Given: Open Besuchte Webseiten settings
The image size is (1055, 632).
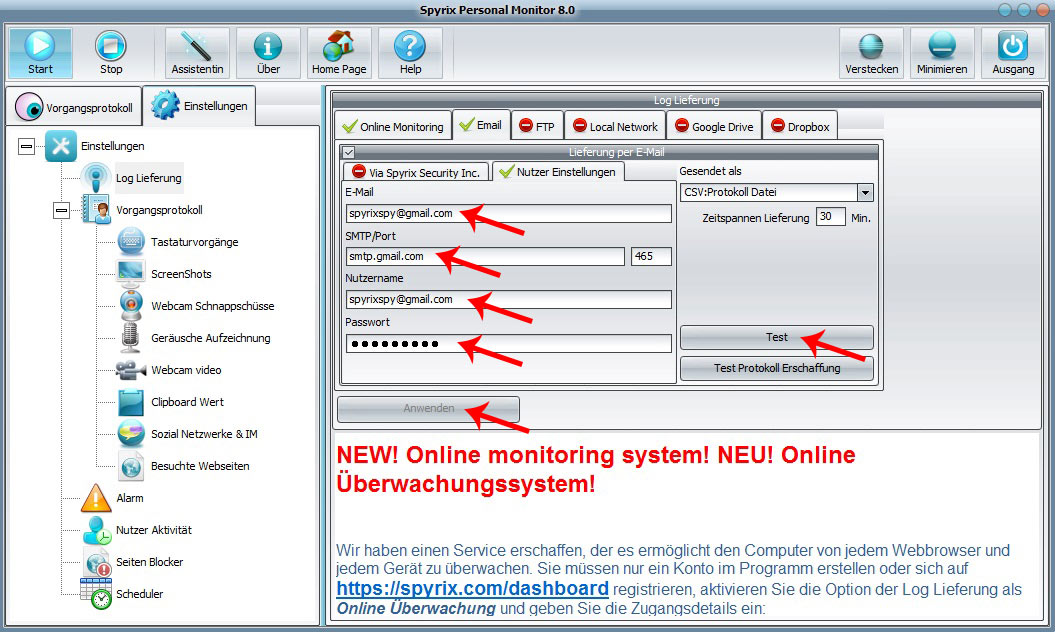Looking at the screenshot, I should [201, 466].
